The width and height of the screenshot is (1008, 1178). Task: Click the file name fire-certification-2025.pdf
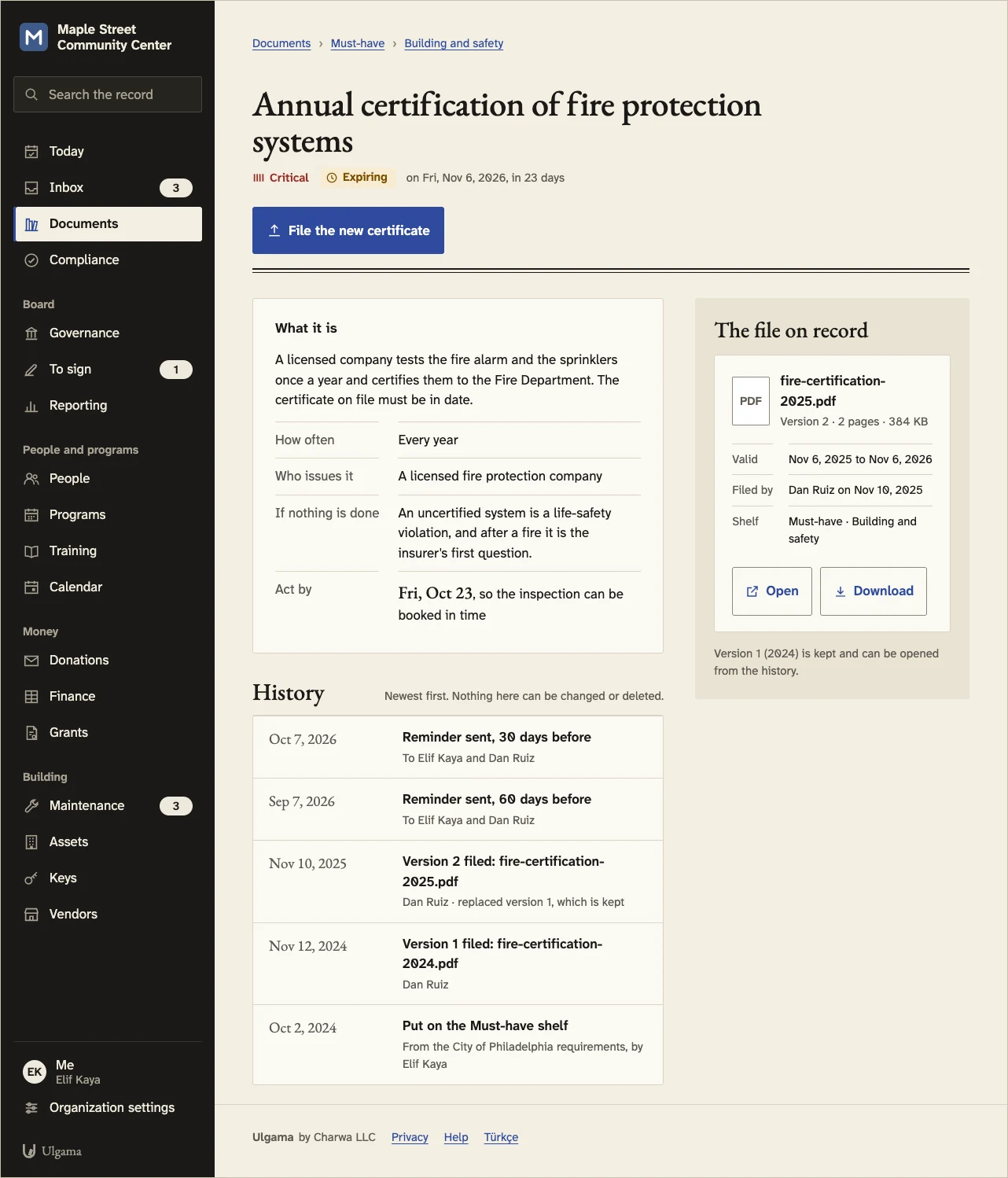[x=833, y=391]
